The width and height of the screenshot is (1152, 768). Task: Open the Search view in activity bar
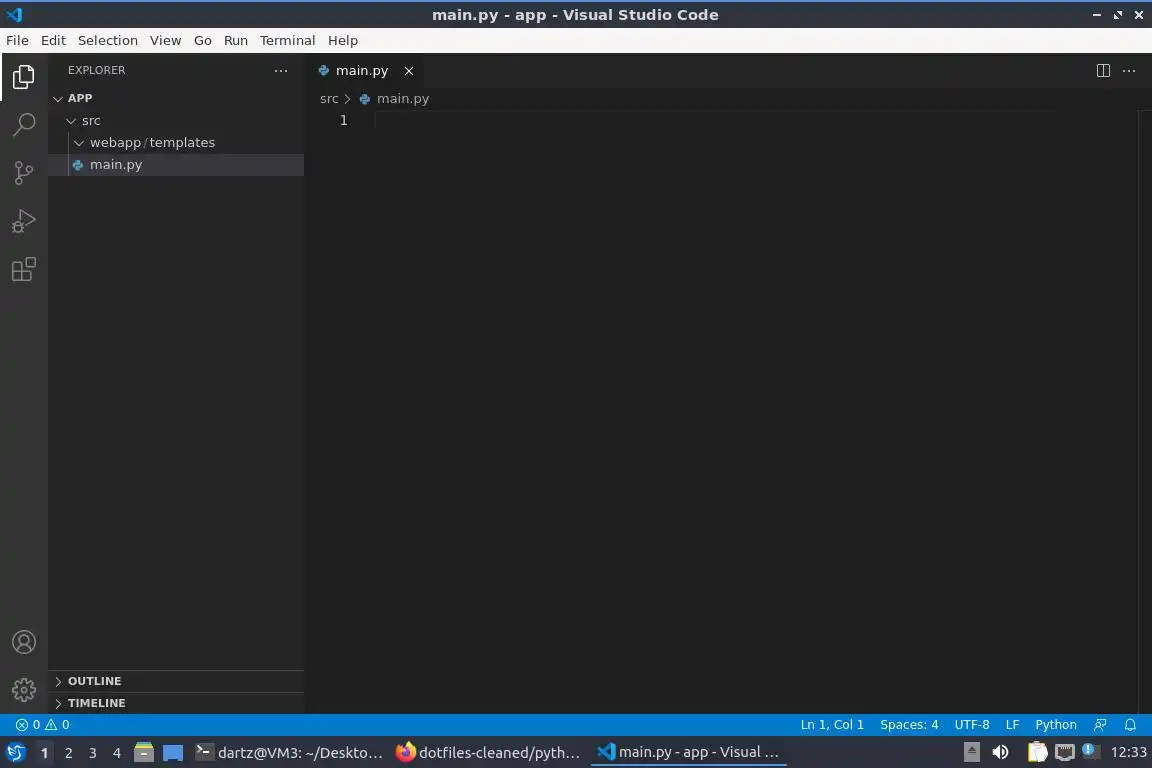coord(24,125)
